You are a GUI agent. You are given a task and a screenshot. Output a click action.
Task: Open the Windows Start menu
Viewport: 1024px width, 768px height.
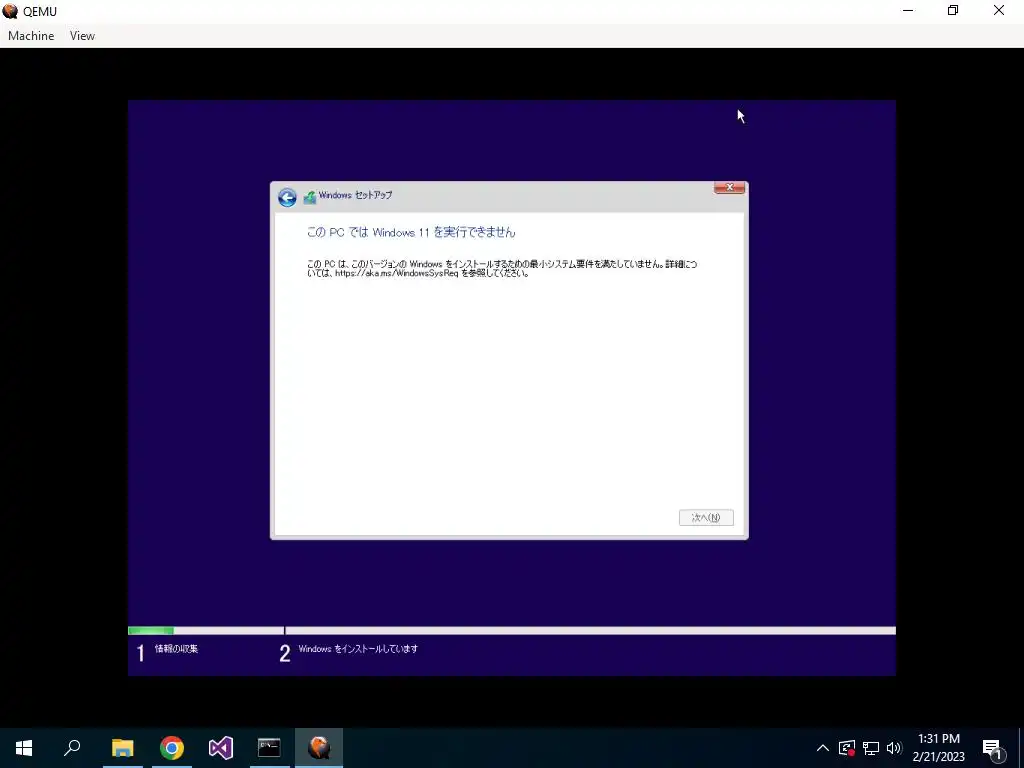[x=24, y=748]
